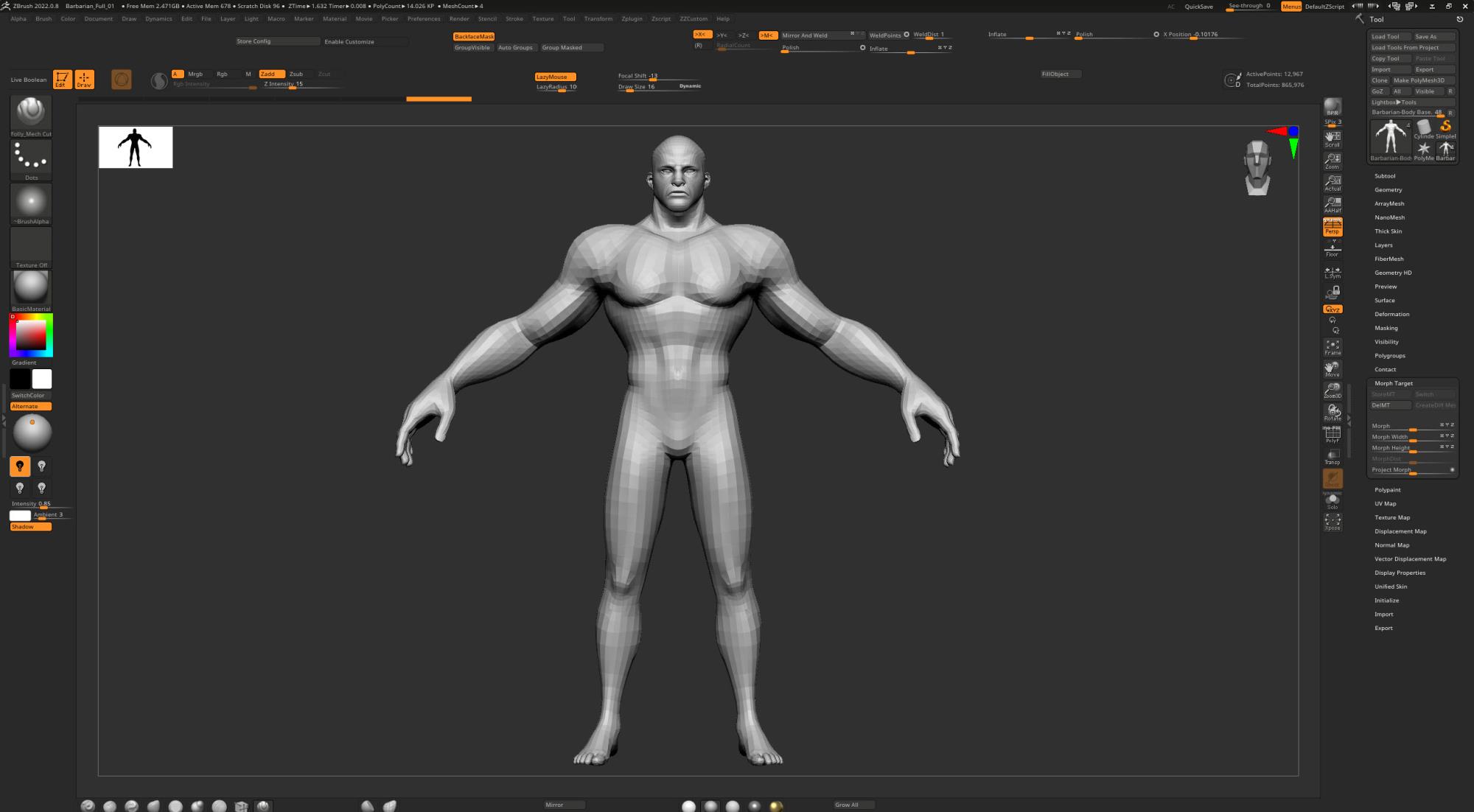Open the Stroke menu
Screen dimensions: 1474x812
pos(514,19)
